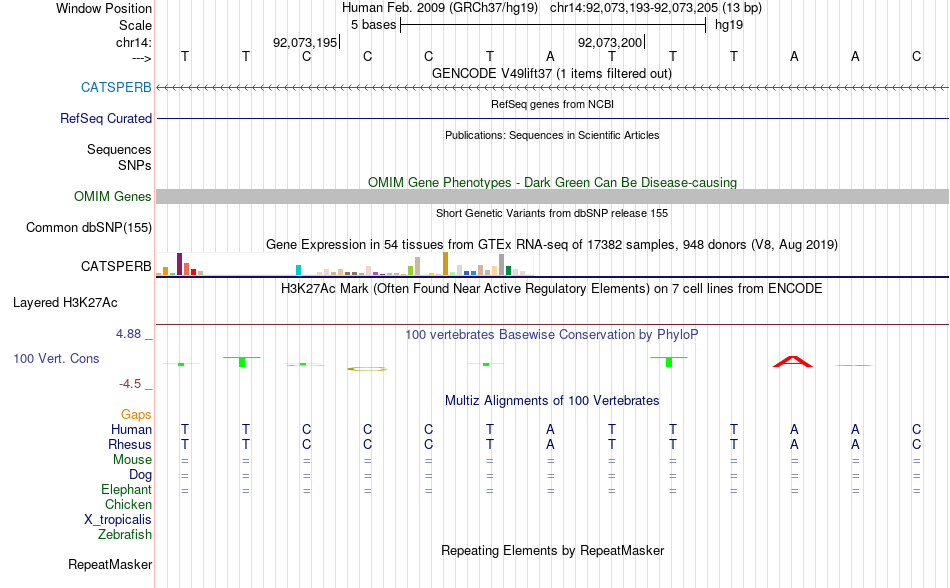Click the Scale label
Image resolution: width=950 pixels, height=588 pixels.
(135, 25)
